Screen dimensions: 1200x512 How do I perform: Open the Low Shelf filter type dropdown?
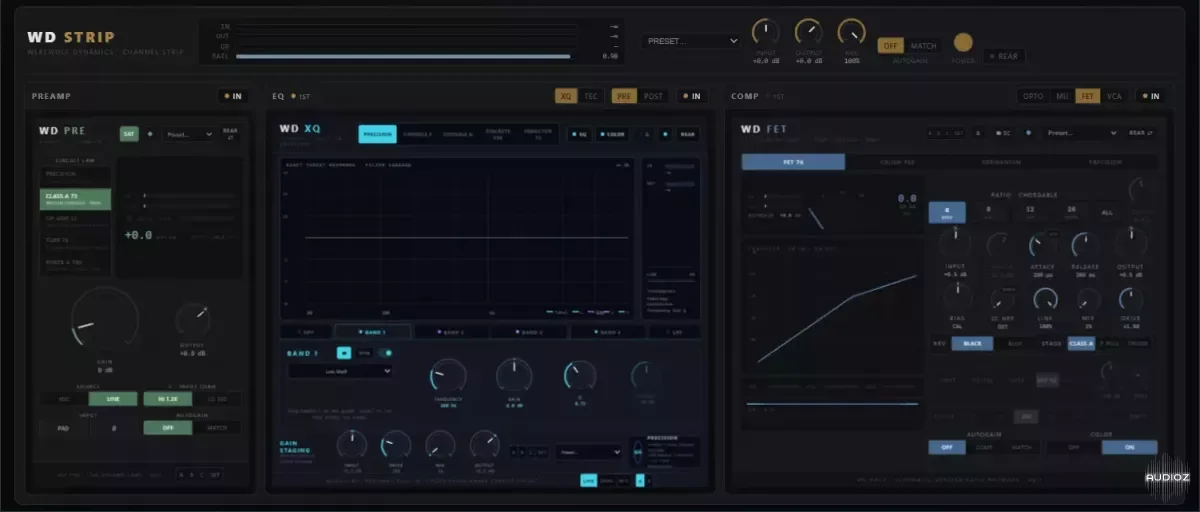341,371
